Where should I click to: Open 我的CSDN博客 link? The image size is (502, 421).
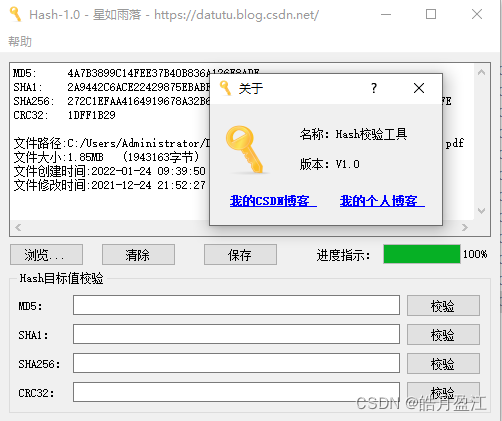coord(273,201)
